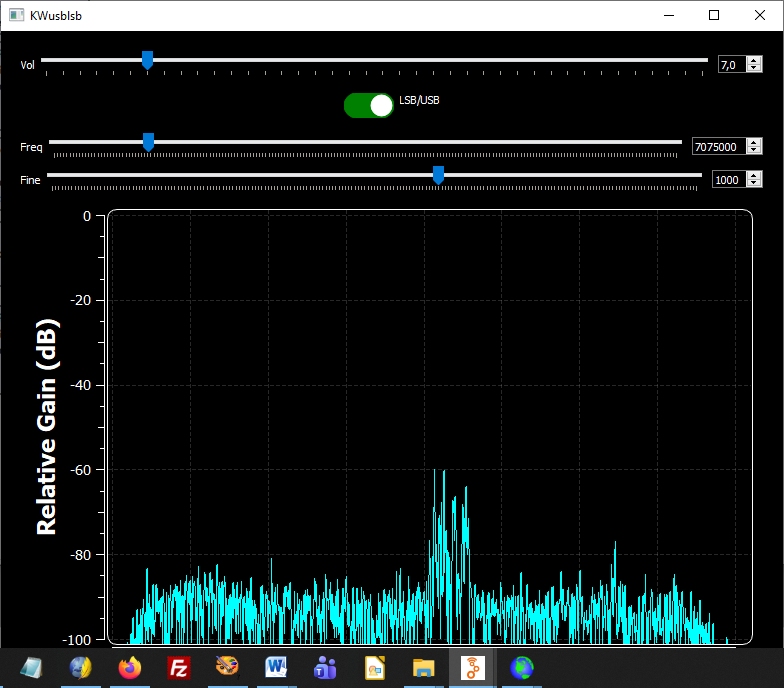Maximize the KWusblsb window
The height and width of the screenshot is (688, 784).
(714, 15)
